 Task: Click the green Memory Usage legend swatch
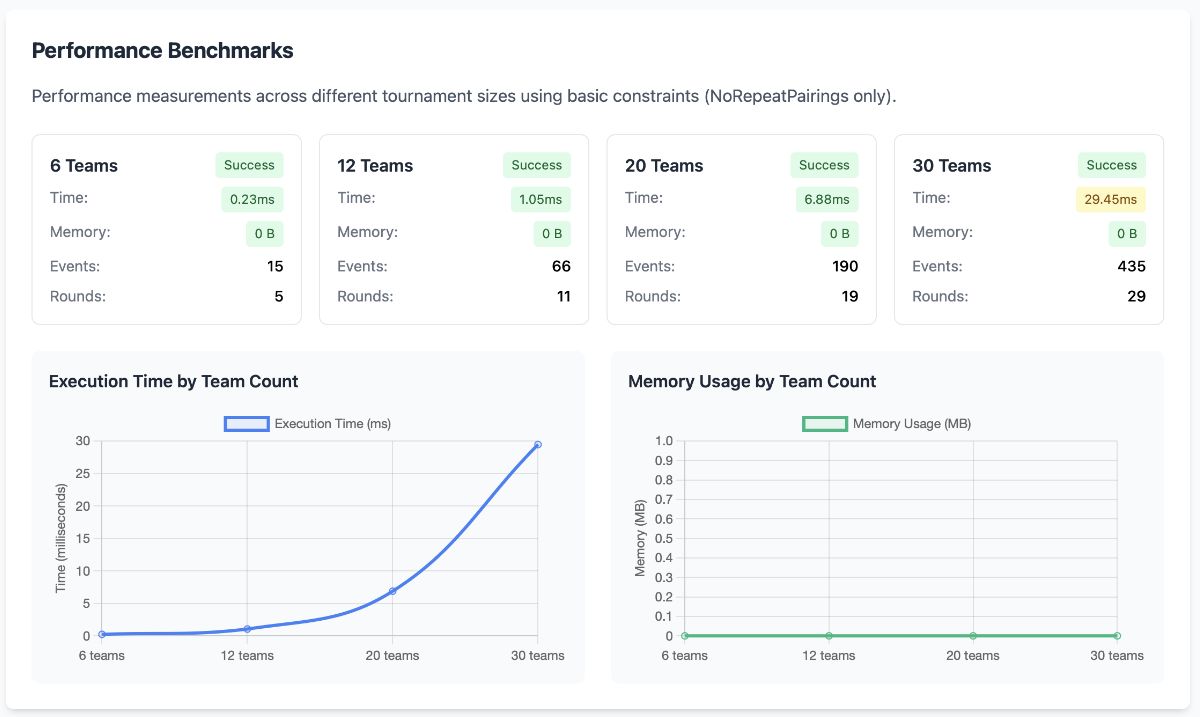825,424
